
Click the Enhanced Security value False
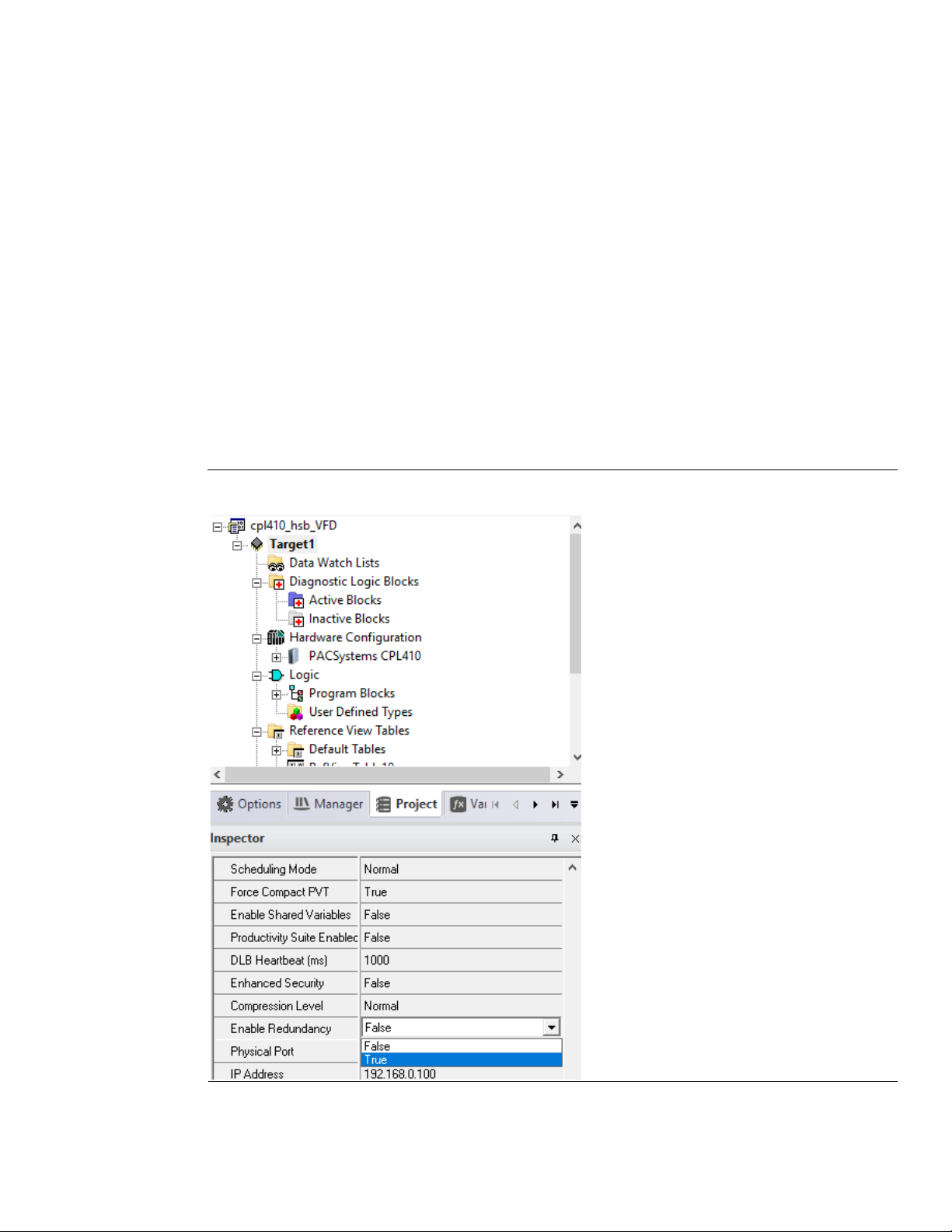point(462,983)
